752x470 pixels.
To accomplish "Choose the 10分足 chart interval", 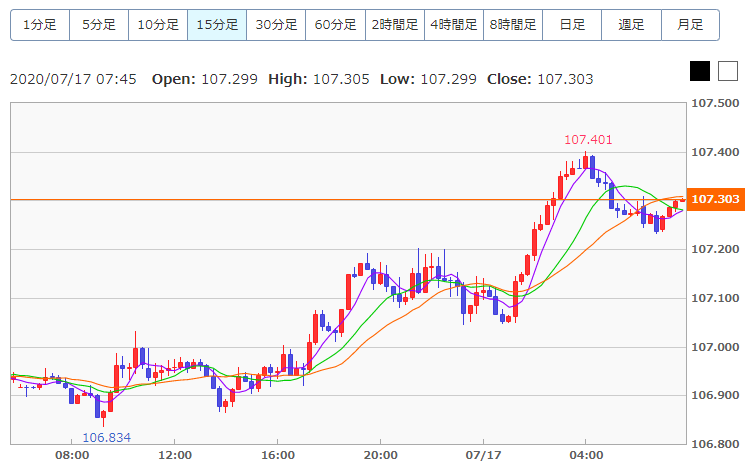I will click(158, 24).
